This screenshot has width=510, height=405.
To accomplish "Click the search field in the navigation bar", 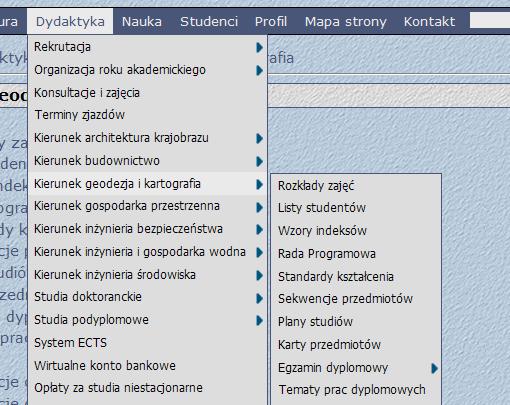I will click(490, 20).
